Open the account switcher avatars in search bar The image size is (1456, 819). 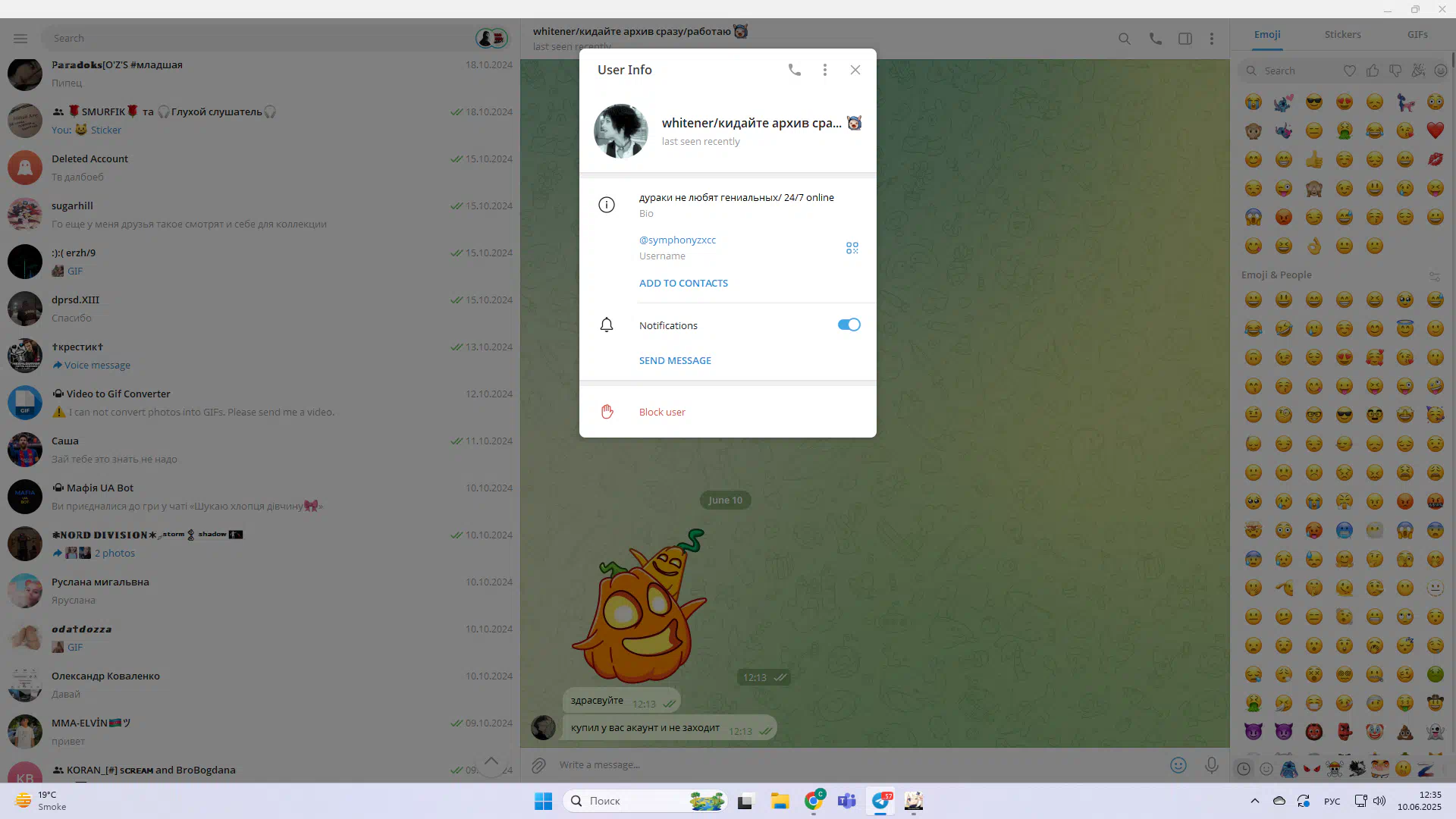click(x=491, y=38)
